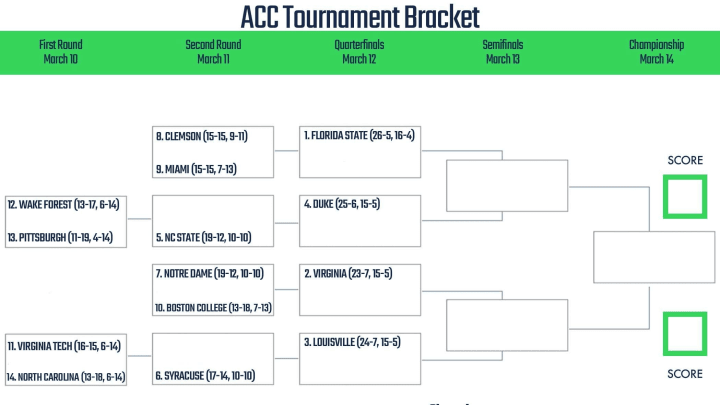This screenshot has height=405, width=720.
Task: Select 6. Syracuse entry
Action: [x=205, y=376]
